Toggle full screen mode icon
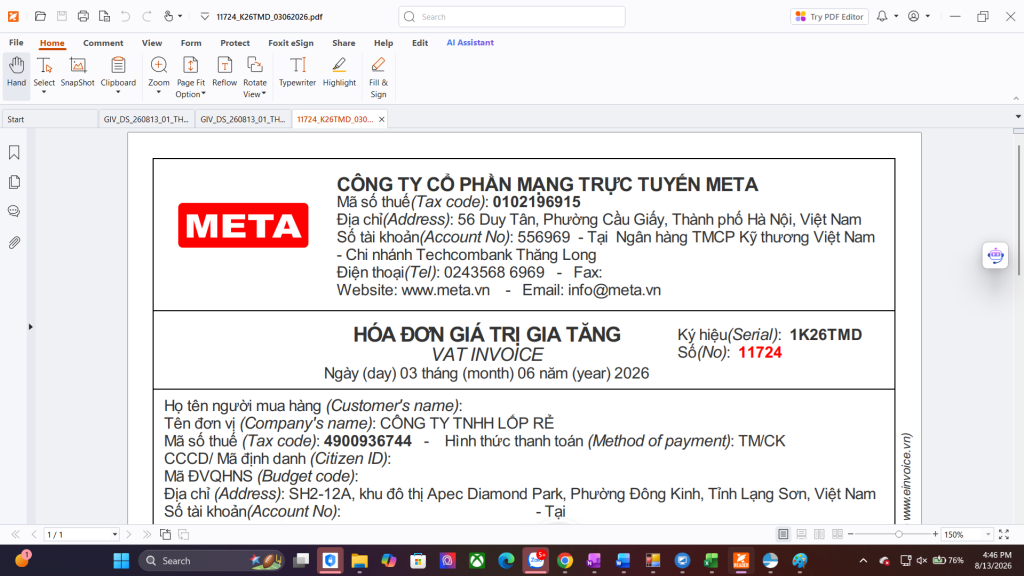The image size is (1024, 576). click(x=1004, y=534)
